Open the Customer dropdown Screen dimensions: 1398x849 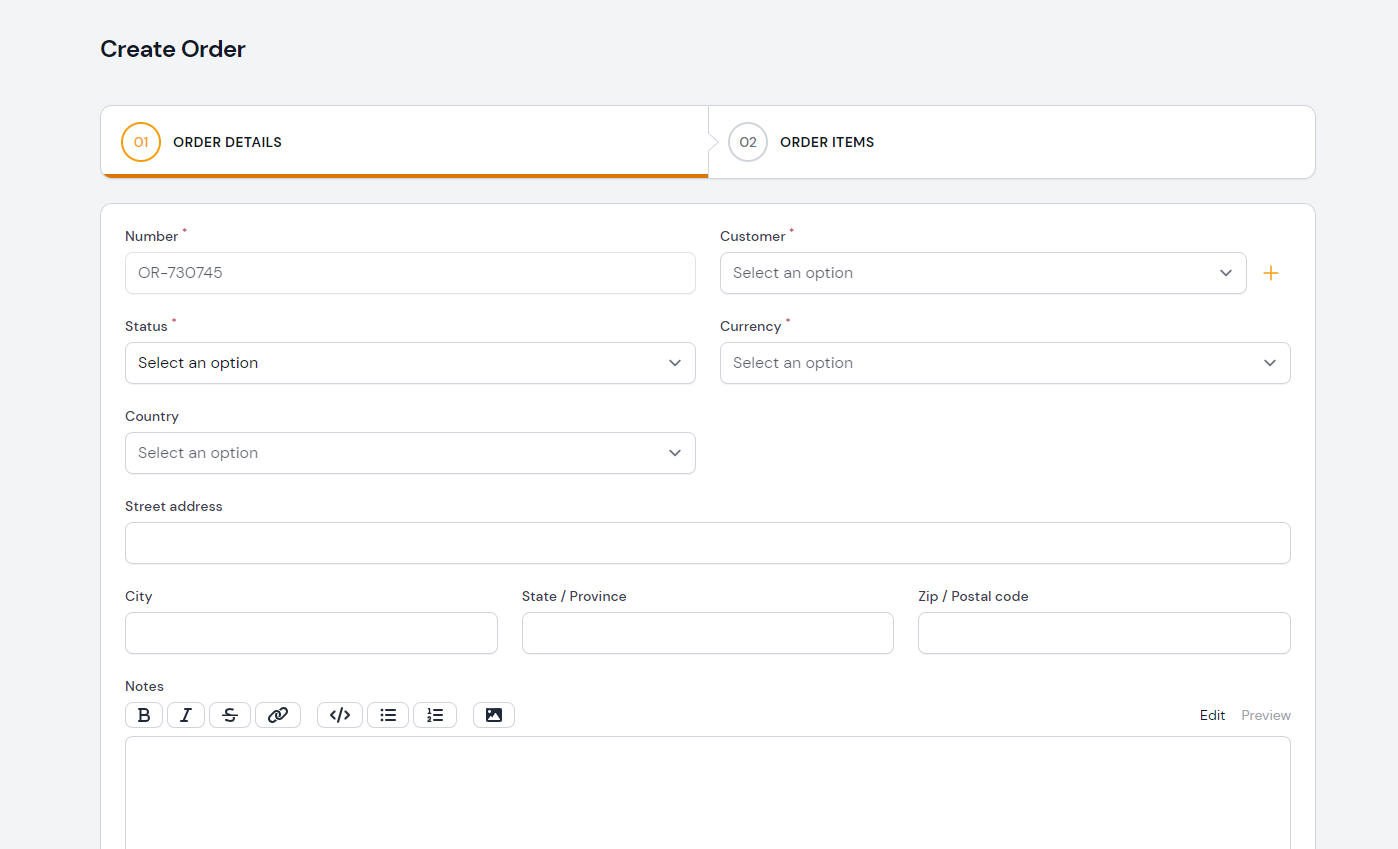pyautogui.click(x=982, y=273)
